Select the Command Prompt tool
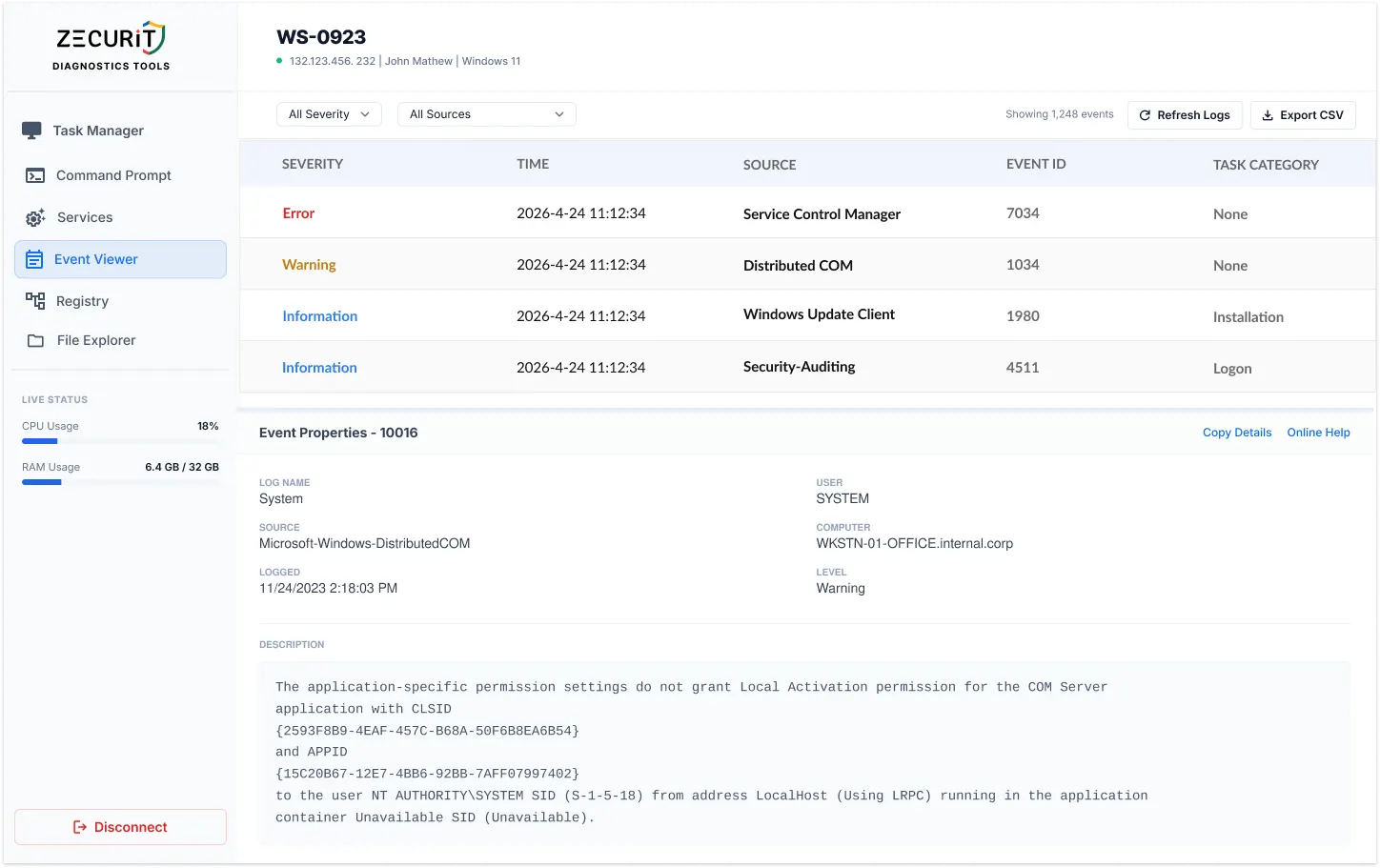 [x=33, y=175]
